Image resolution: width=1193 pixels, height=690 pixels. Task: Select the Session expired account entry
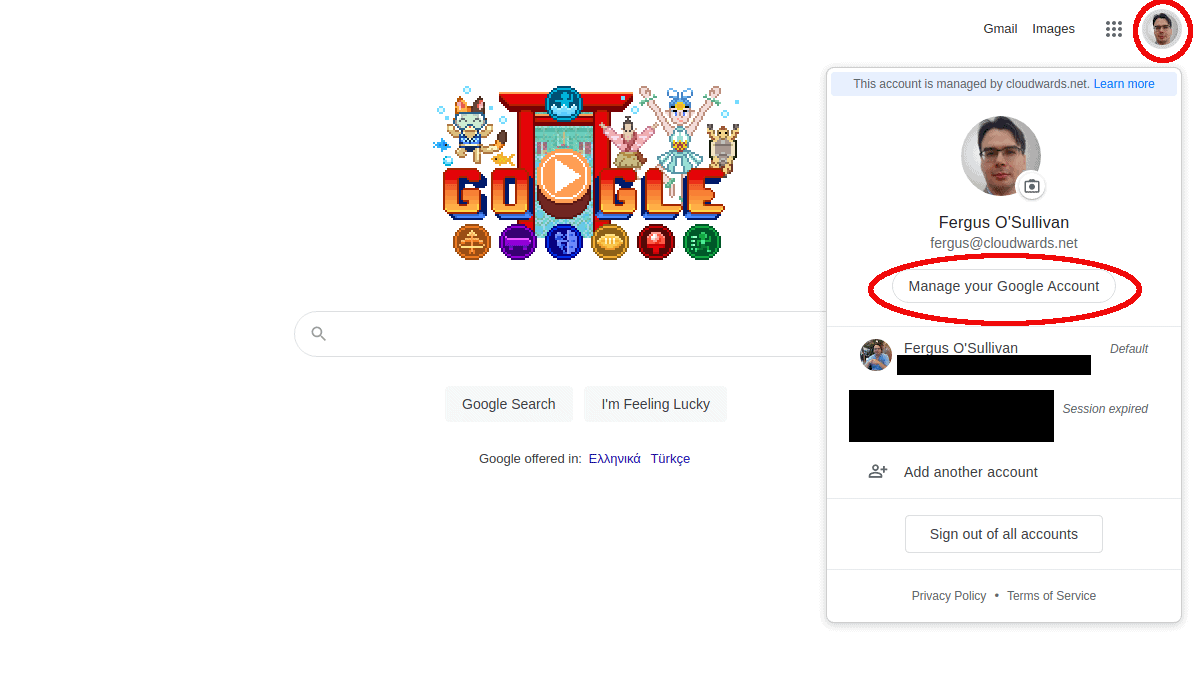[x=1004, y=415]
